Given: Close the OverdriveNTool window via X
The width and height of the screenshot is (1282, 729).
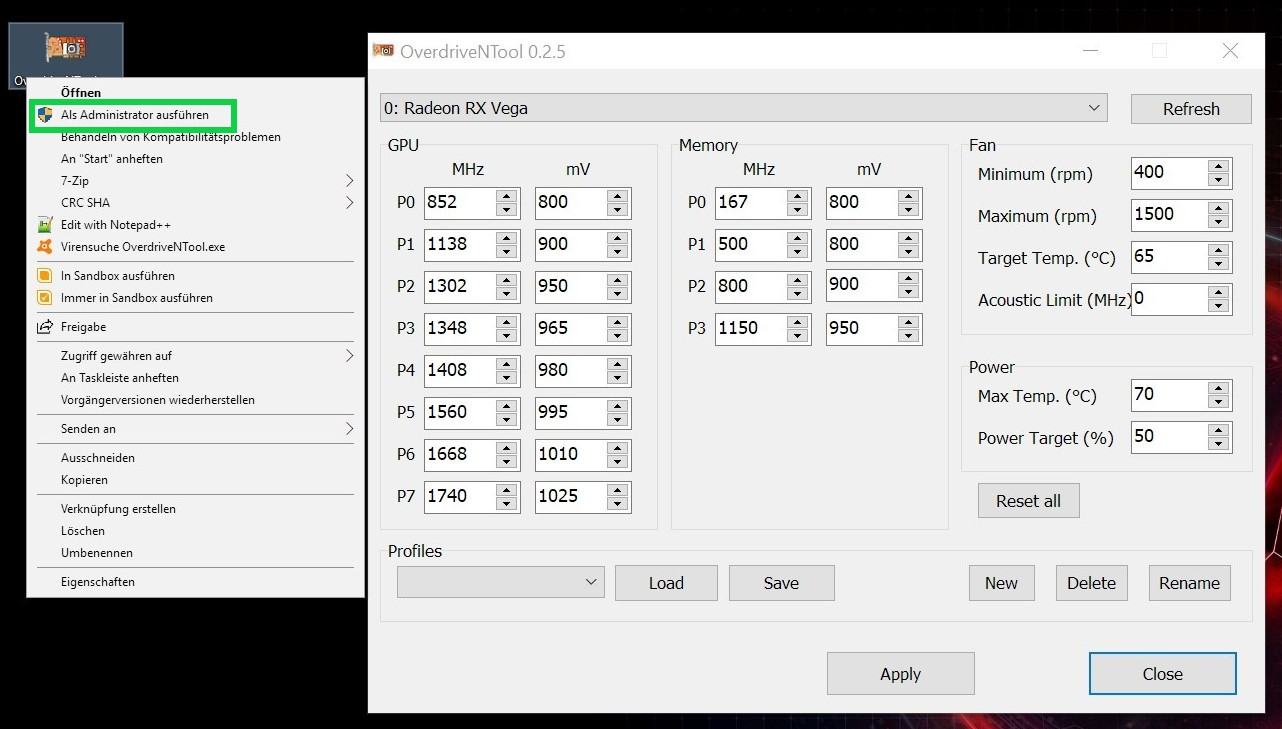Looking at the screenshot, I should point(1230,51).
